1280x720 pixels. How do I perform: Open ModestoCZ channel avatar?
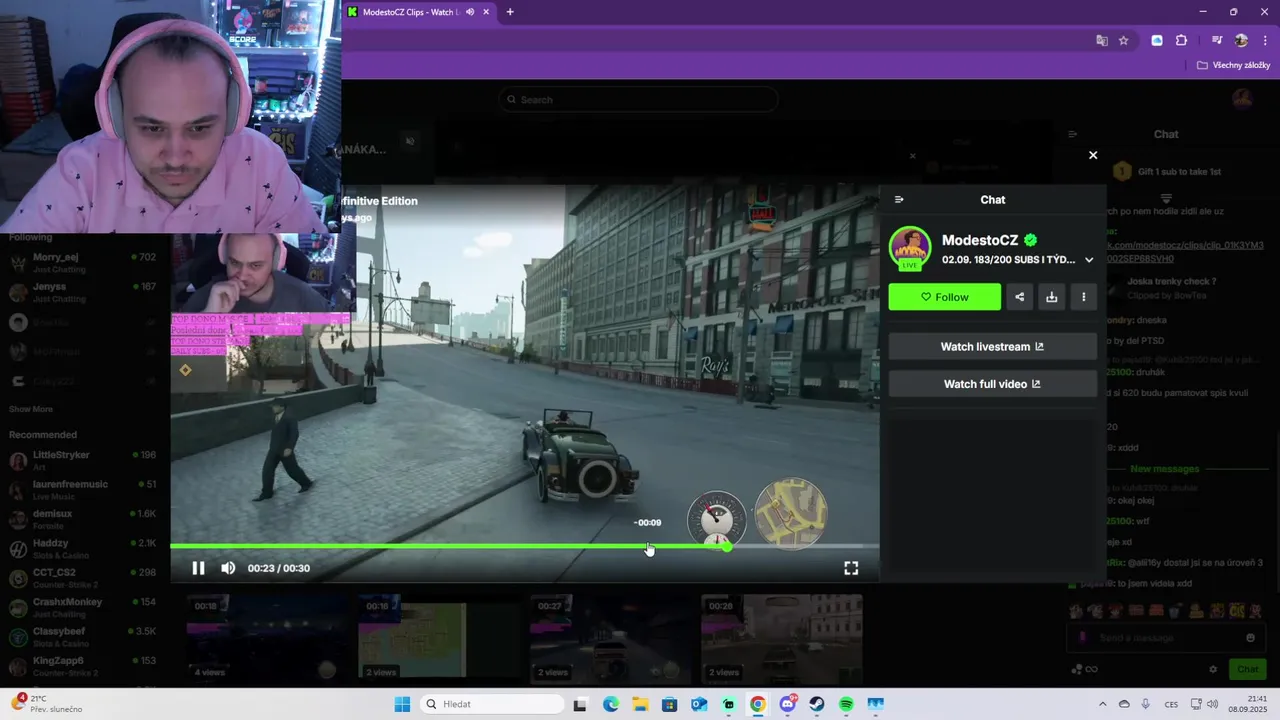tap(910, 248)
